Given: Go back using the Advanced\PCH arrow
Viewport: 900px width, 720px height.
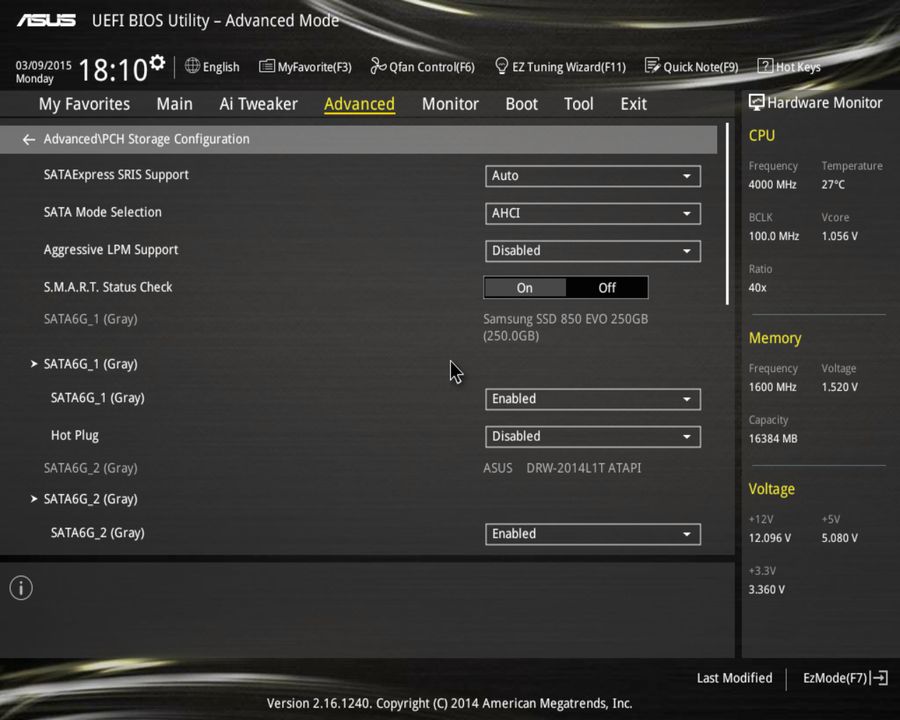Looking at the screenshot, I should [28, 139].
